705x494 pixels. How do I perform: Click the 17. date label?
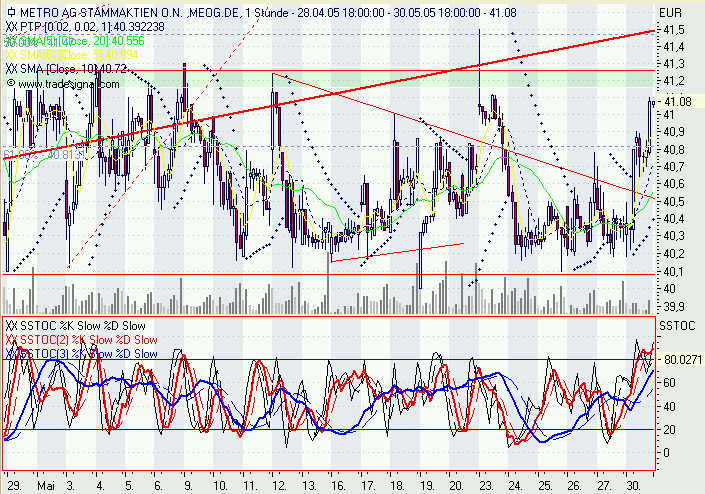368,486
